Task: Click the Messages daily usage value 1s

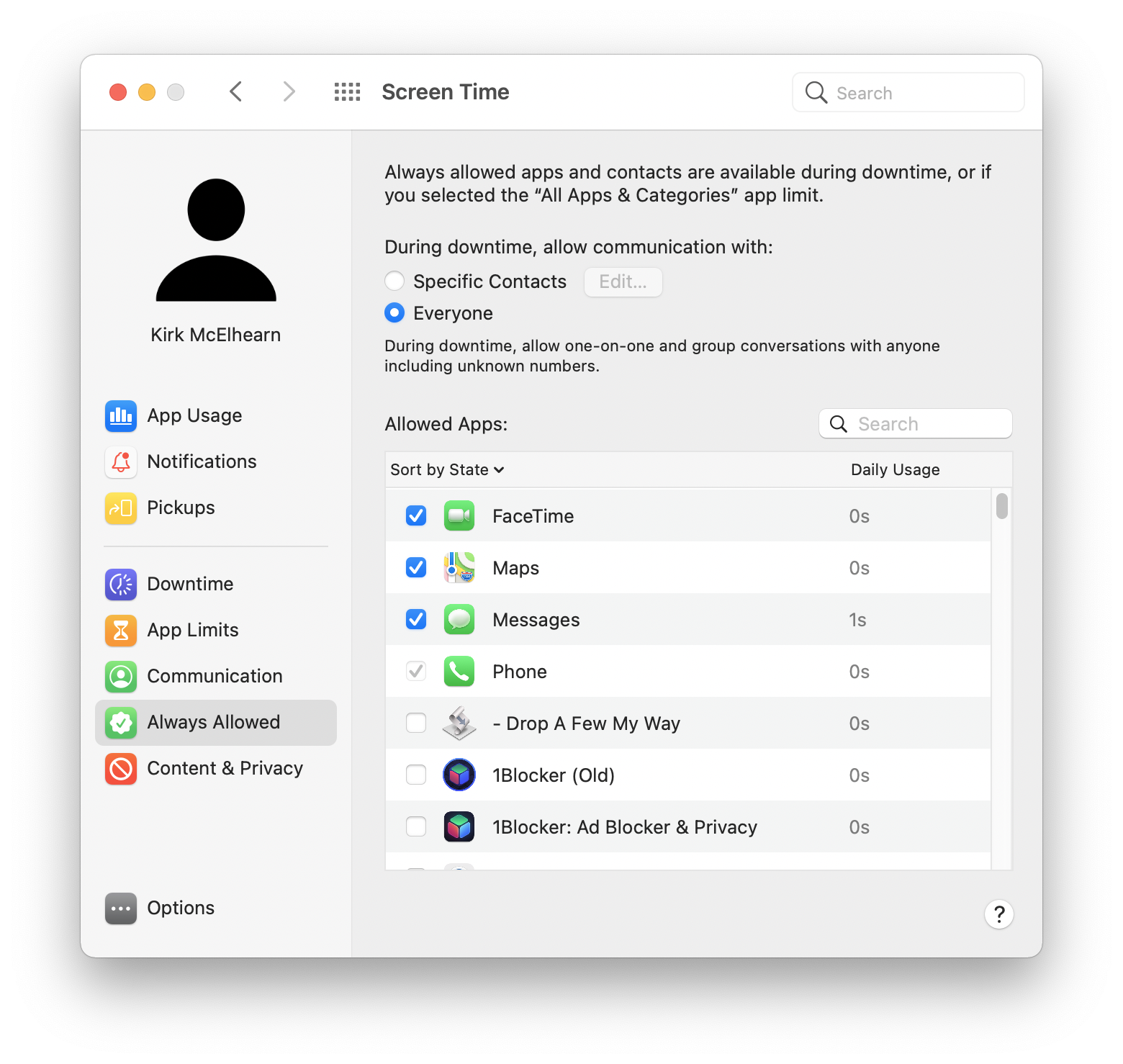Action: click(857, 620)
